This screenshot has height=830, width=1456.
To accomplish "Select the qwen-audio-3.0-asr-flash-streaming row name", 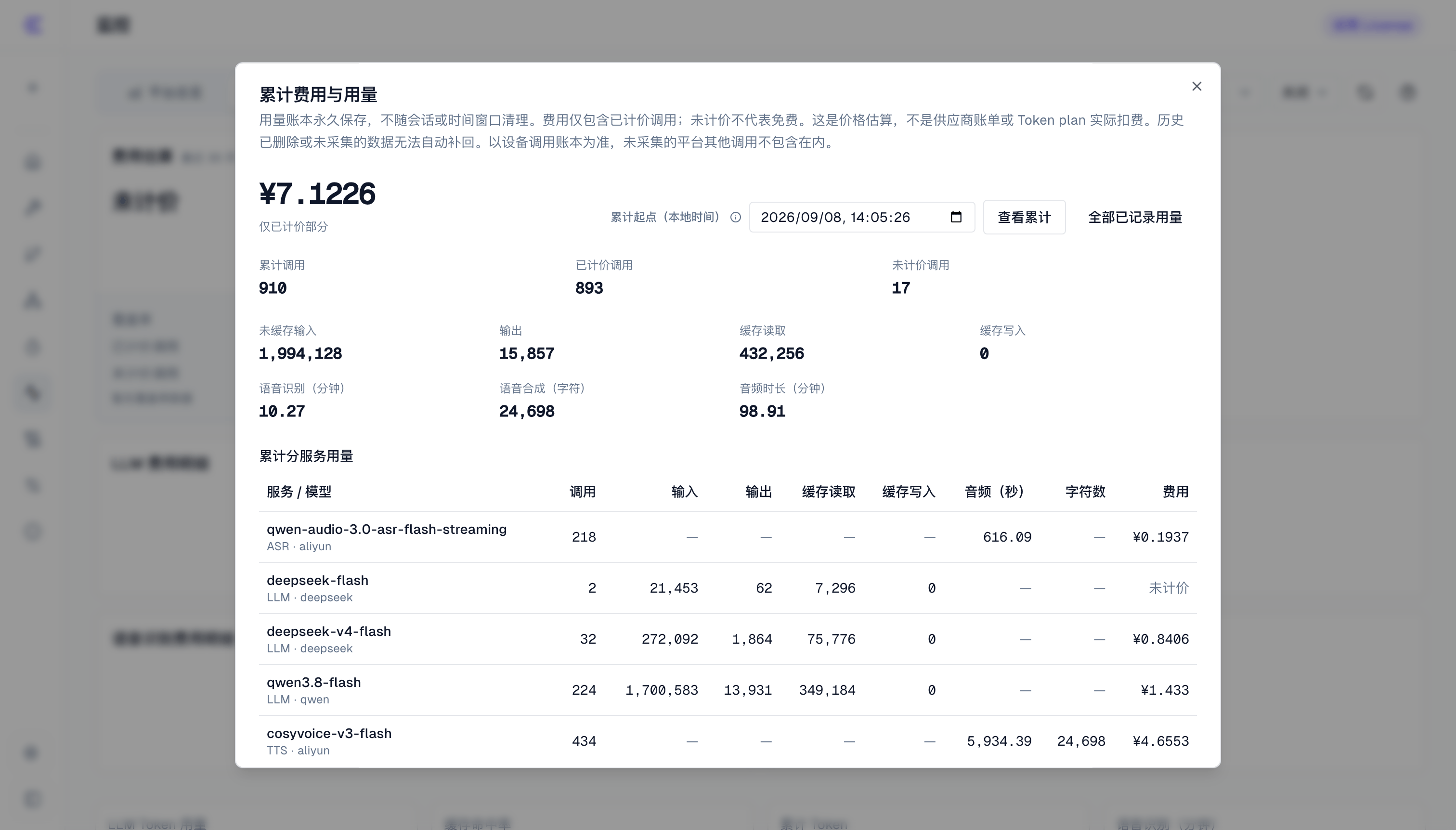I will pos(387,529).
